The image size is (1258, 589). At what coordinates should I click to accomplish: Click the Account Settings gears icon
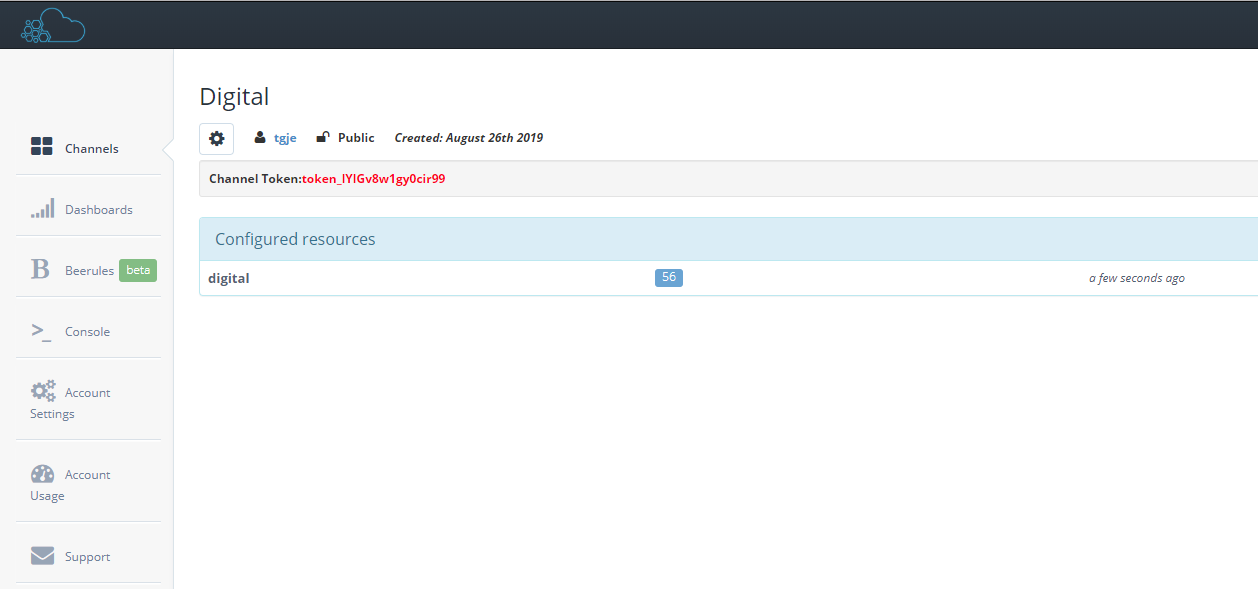43,391
